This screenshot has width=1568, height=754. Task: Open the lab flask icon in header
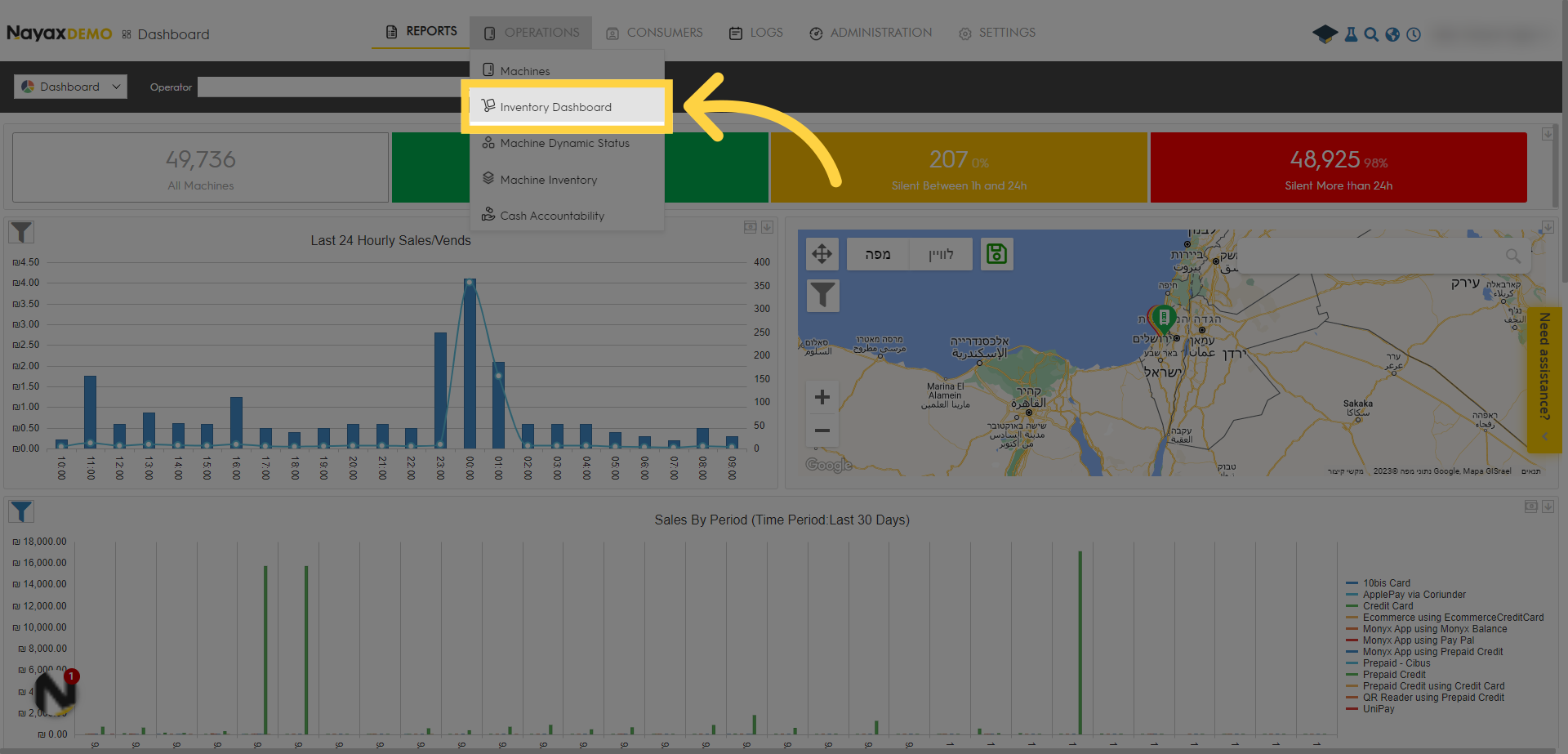(x=1351, y=34)
